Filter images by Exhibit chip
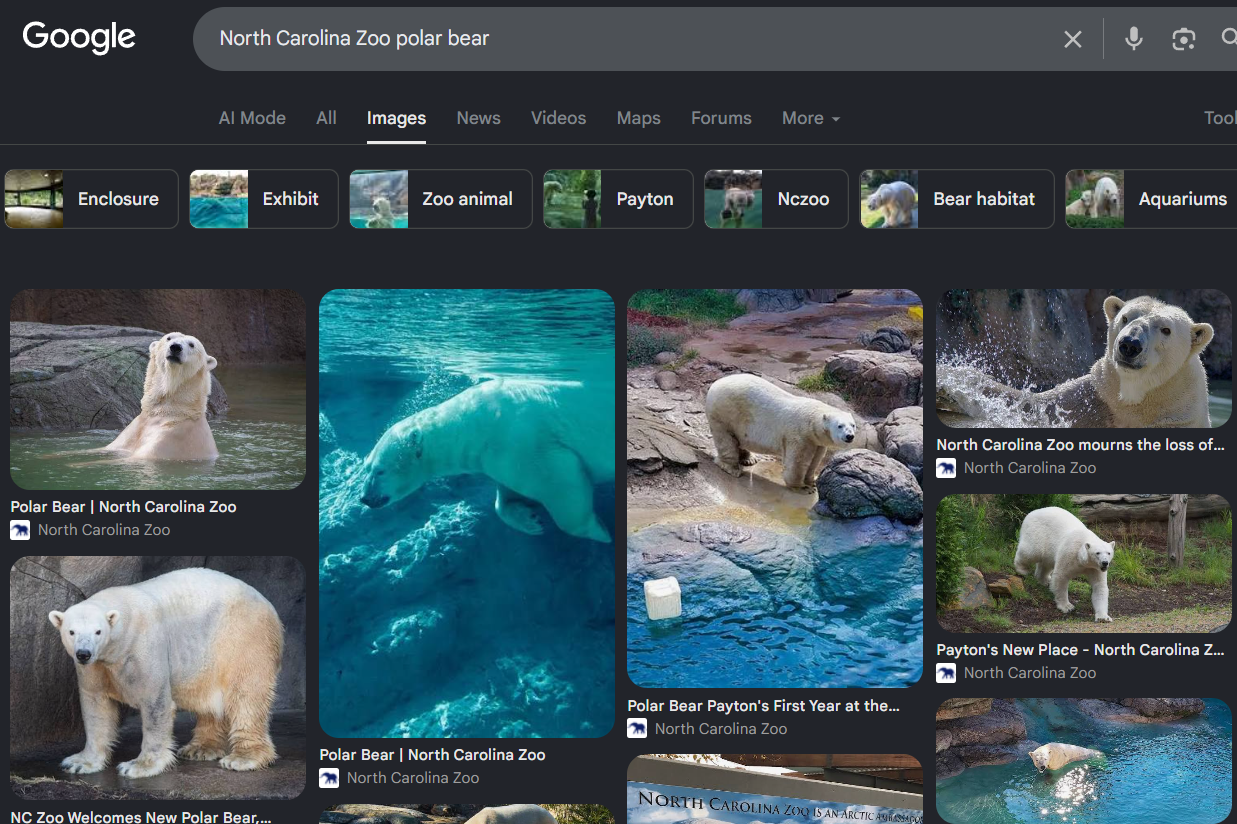This screenshot has width=1237, height=824. pyautogui.click(x=264, y=199)
